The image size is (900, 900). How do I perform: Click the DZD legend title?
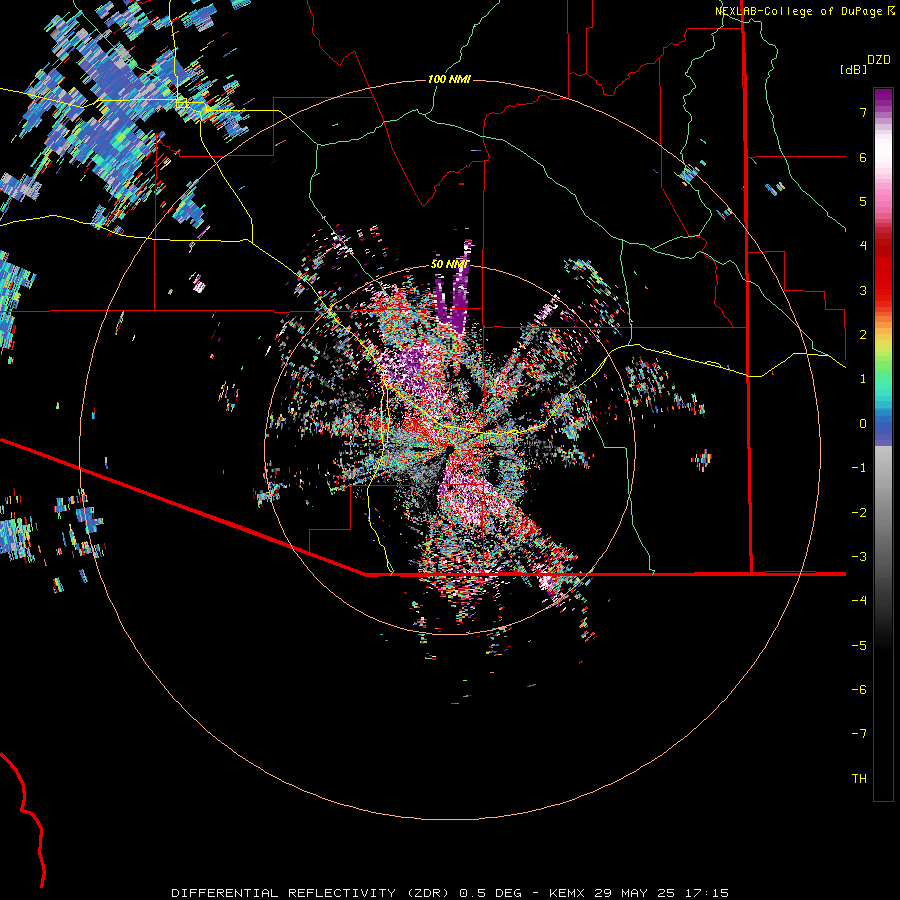(879, 60)
